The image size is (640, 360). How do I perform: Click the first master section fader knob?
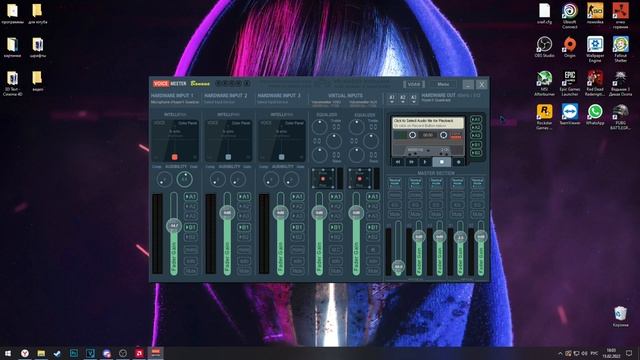pyautogui.click(x=398, y=267)
